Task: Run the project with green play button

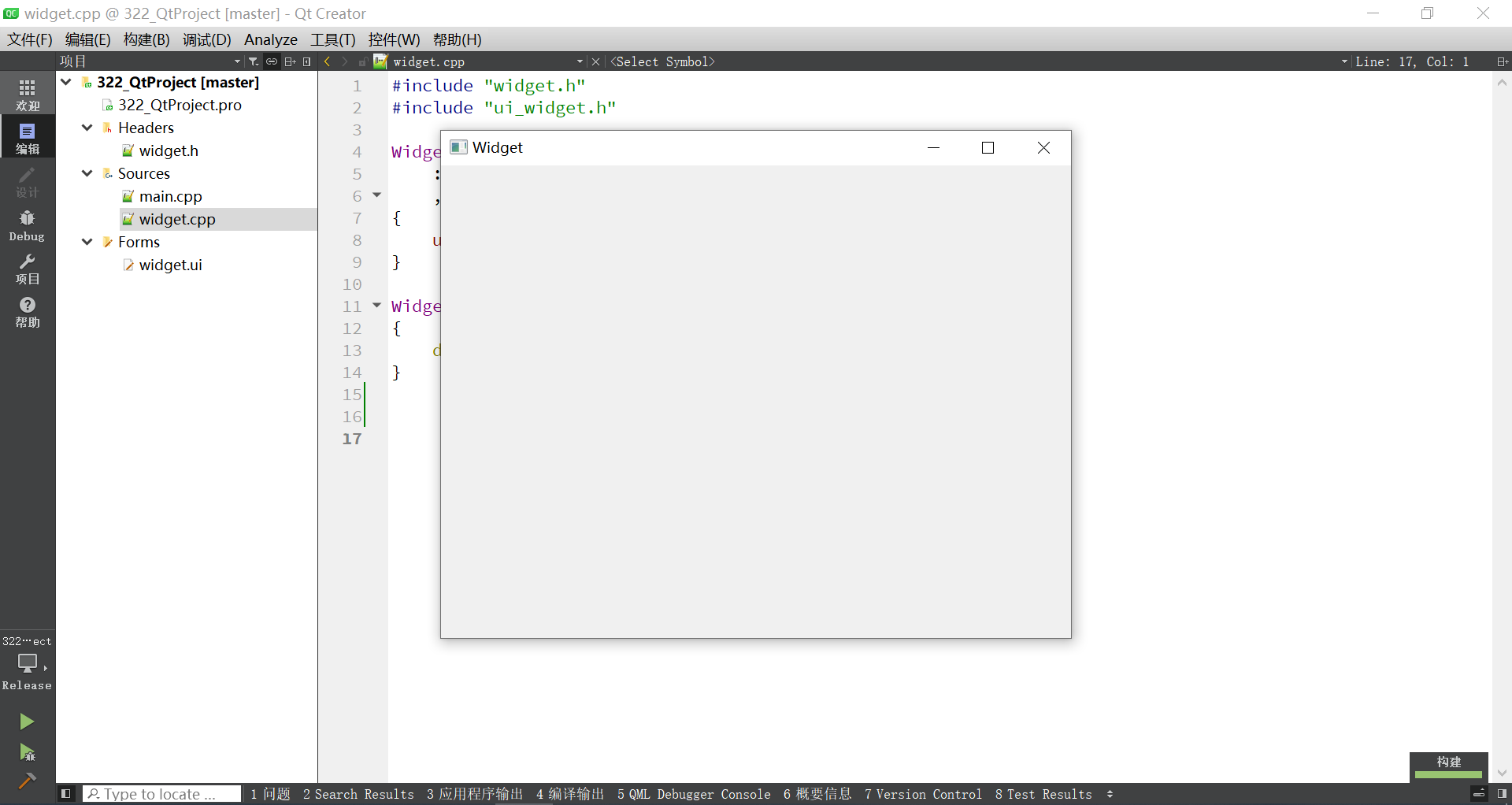Action: tap(27, 722)
